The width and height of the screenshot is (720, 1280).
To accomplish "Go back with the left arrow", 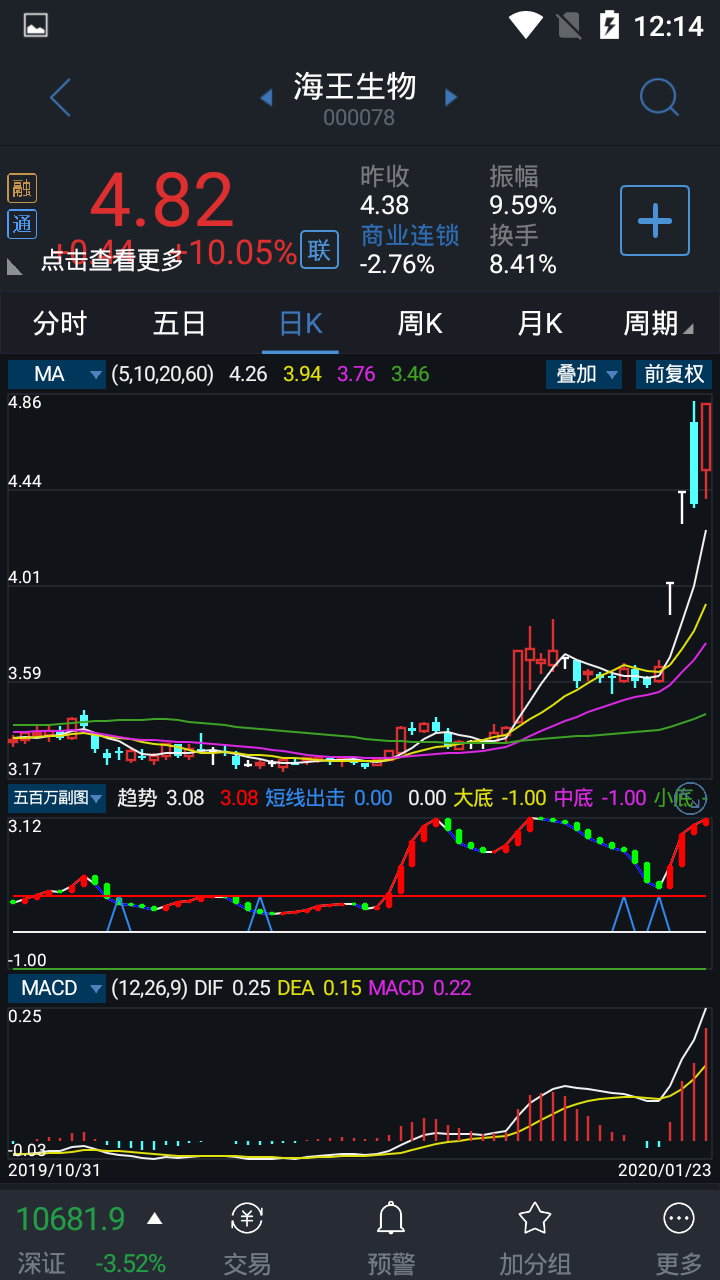I will 61,97.
